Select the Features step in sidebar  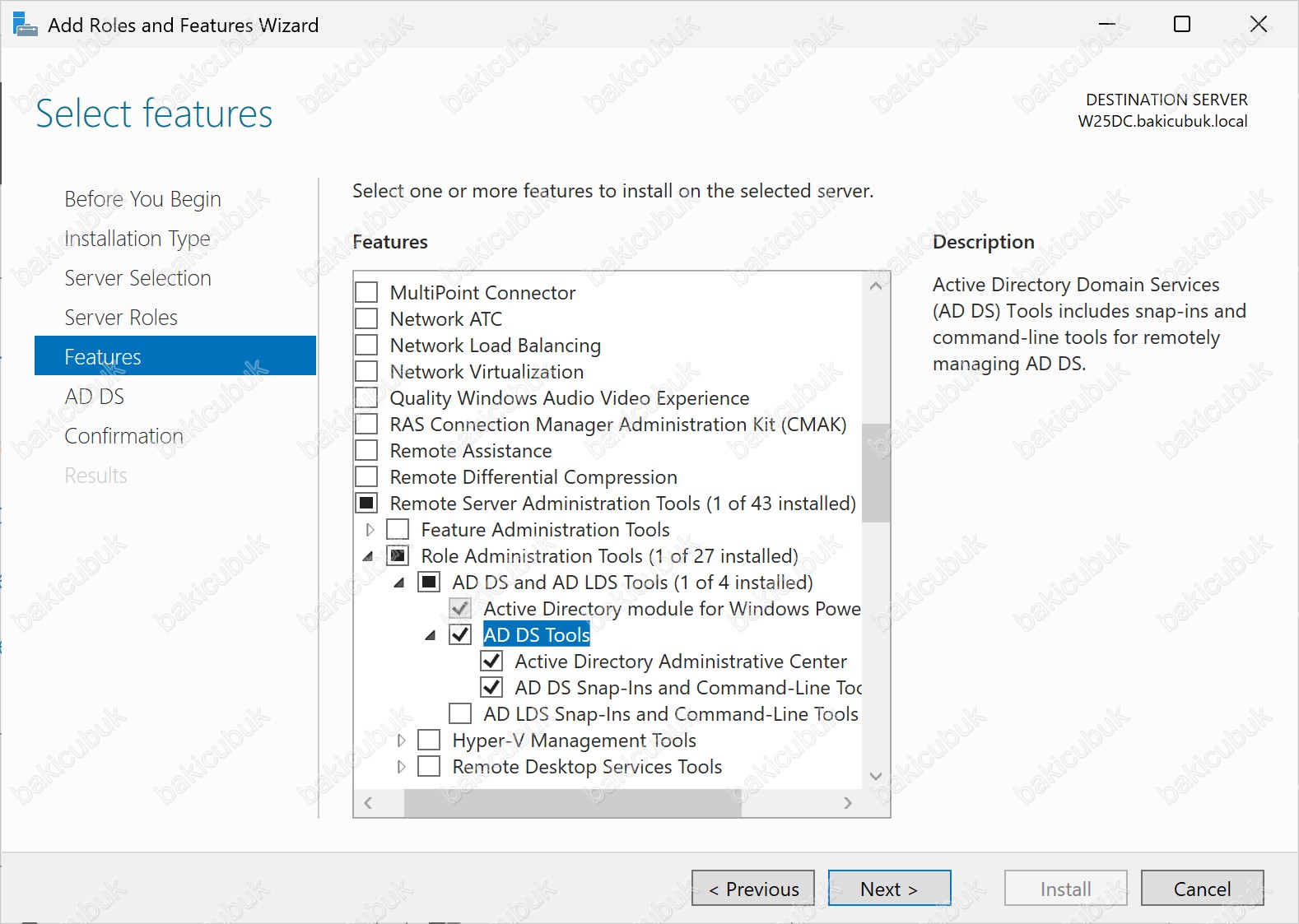point(175,355)
